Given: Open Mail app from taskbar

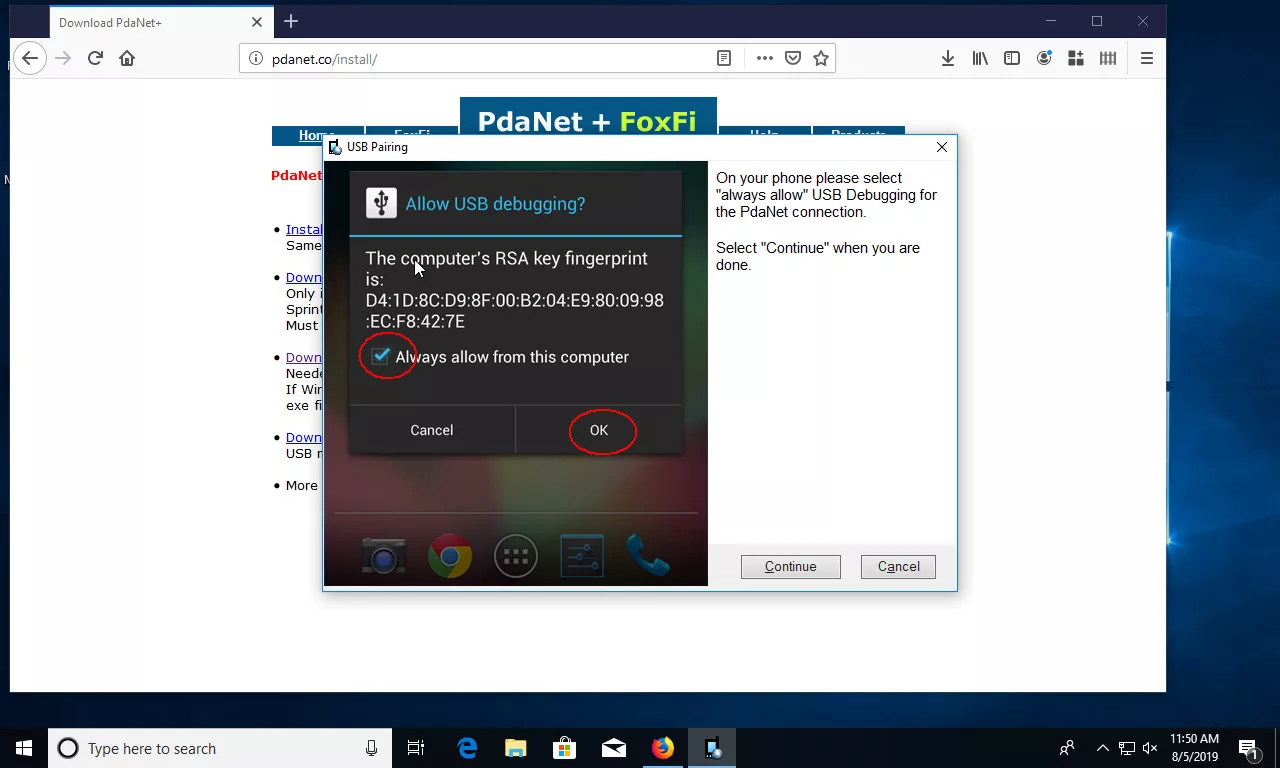Looking at the screenshot, I should pyautogui.click(x=614, y=748).
